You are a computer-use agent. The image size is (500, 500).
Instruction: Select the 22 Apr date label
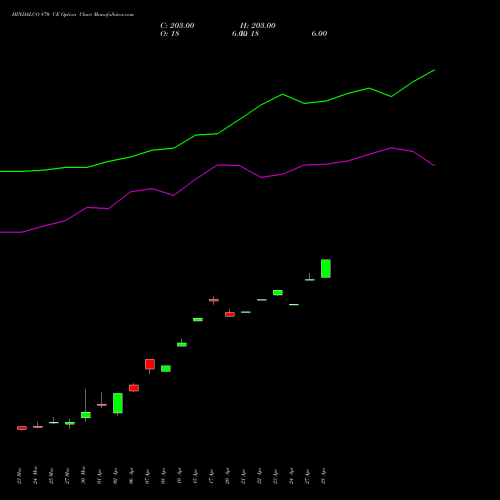[260, 477]
